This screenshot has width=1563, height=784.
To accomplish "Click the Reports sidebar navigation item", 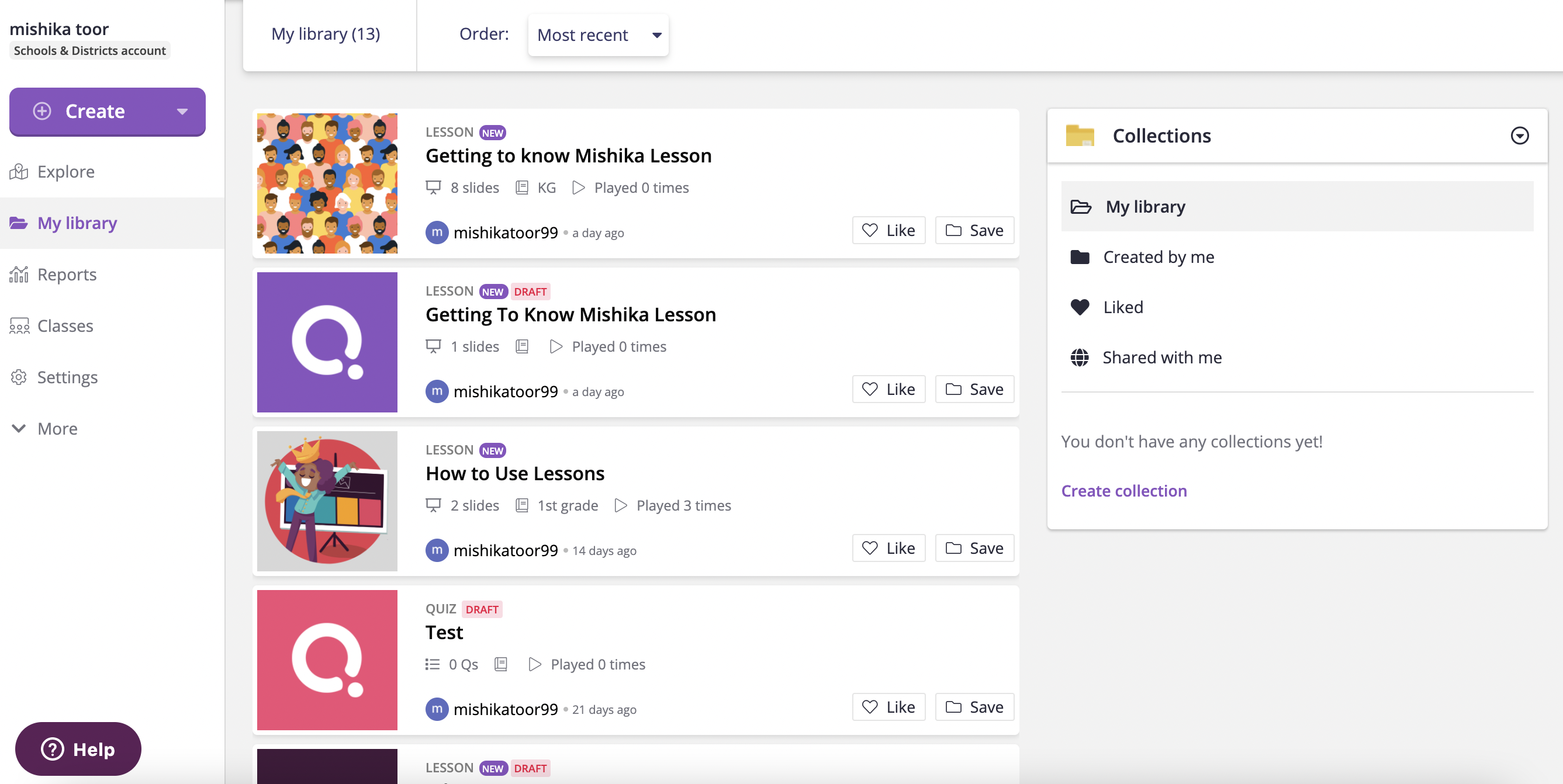I will [x=67, y=274].
